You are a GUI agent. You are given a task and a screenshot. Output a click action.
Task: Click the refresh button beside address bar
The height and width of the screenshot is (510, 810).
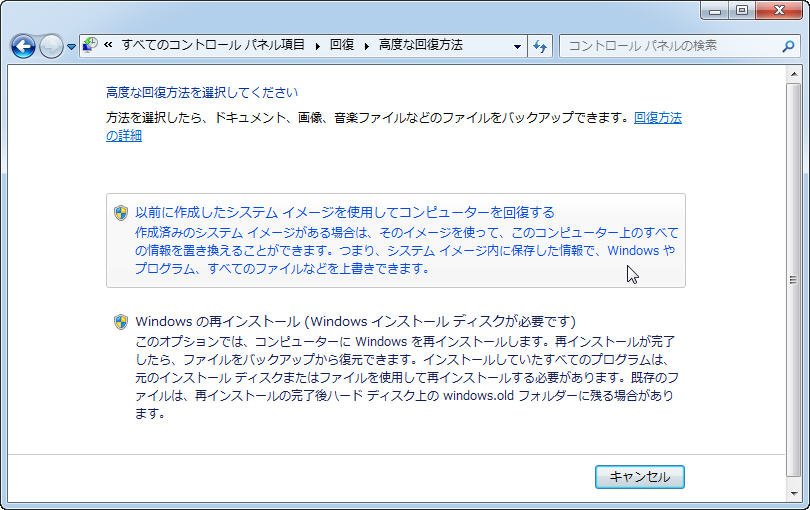coord(540,47)
